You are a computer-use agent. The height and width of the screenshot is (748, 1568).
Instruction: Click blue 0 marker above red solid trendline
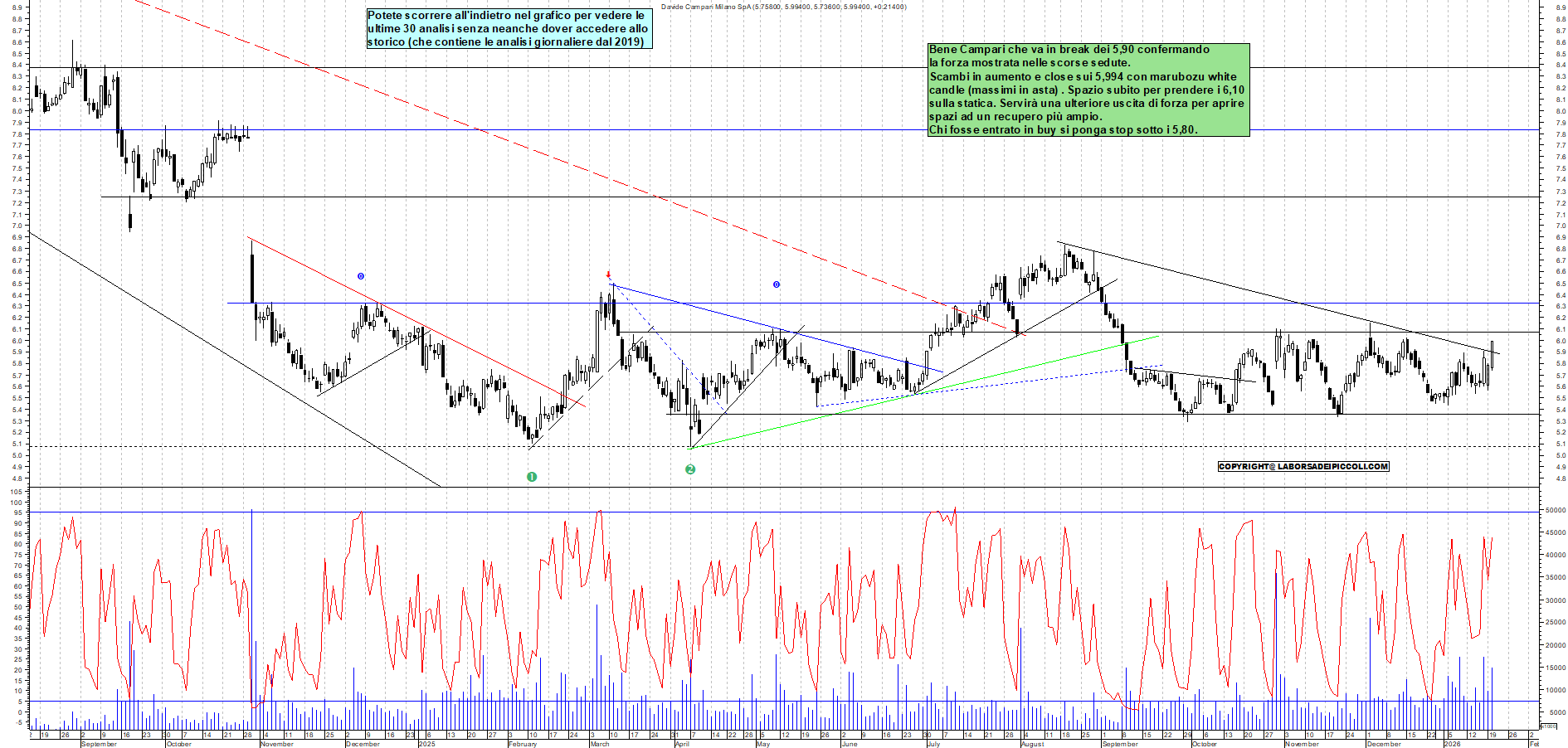tap(360, 276)
